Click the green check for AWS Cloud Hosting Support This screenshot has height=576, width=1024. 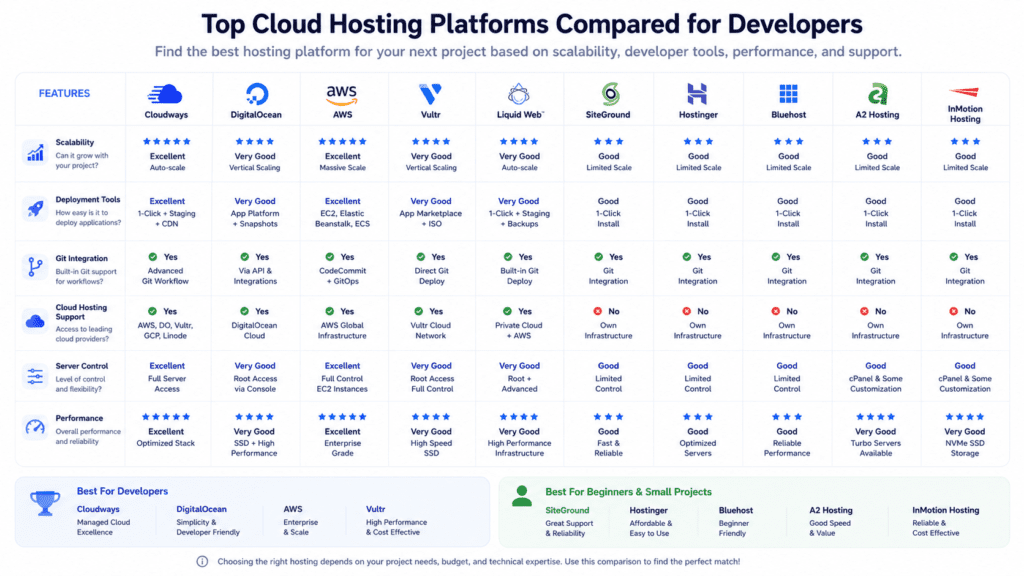(330, 312)
